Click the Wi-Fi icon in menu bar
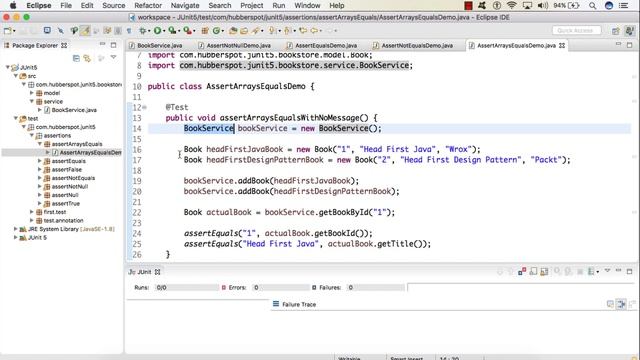The image size is (640, 360). 511,5
